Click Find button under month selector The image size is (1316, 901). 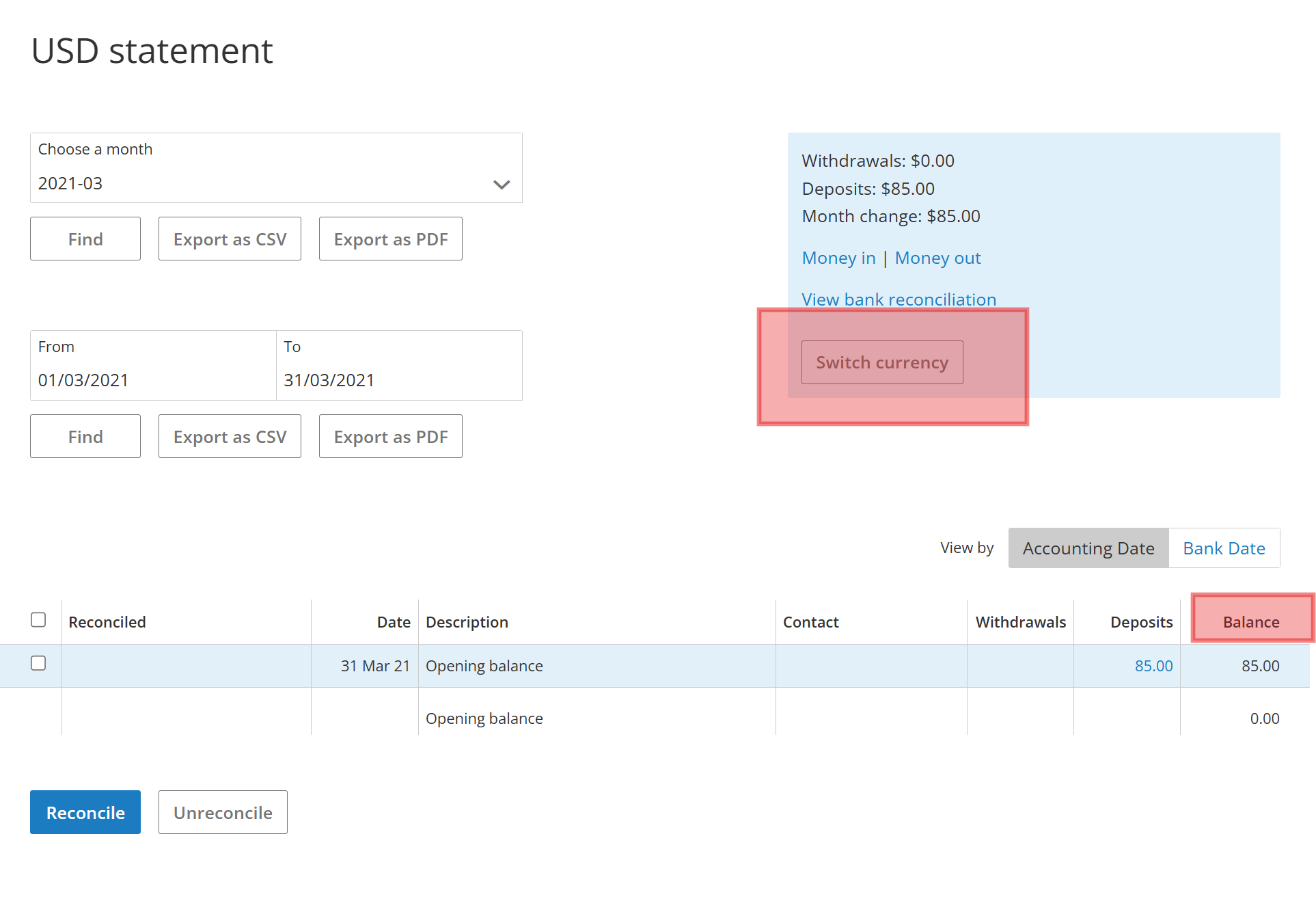coord(85,239)
